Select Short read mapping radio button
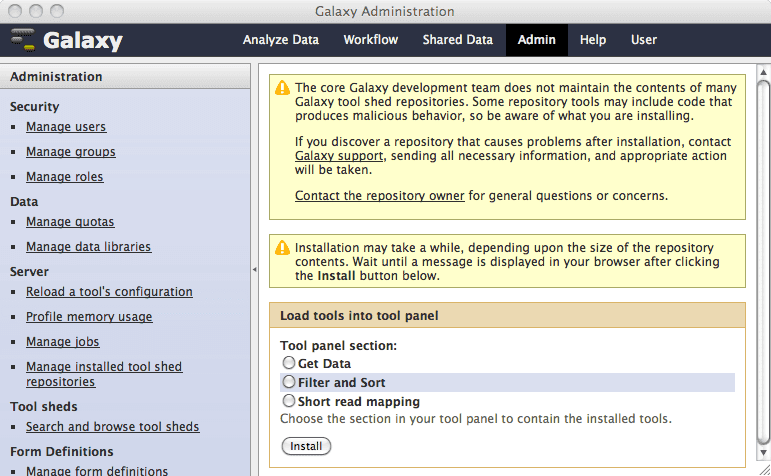Image resolution: width=771 pixels, height=476 pixels. (289, 401)
